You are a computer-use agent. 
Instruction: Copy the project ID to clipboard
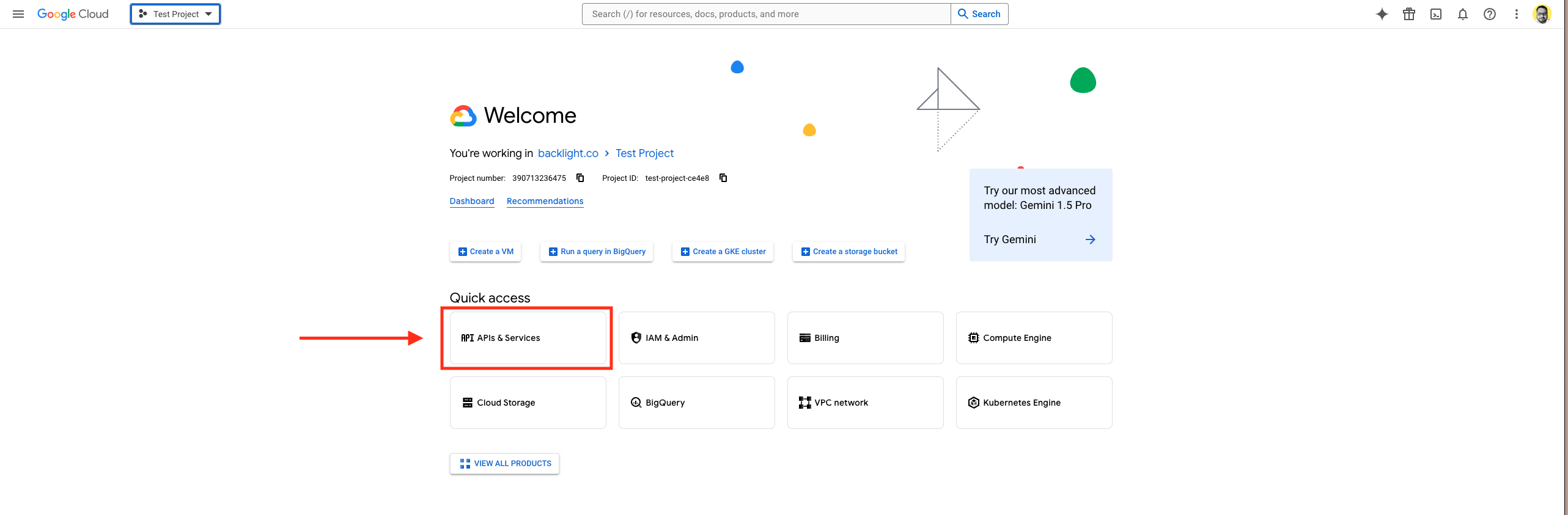click(x=723, y=178)
